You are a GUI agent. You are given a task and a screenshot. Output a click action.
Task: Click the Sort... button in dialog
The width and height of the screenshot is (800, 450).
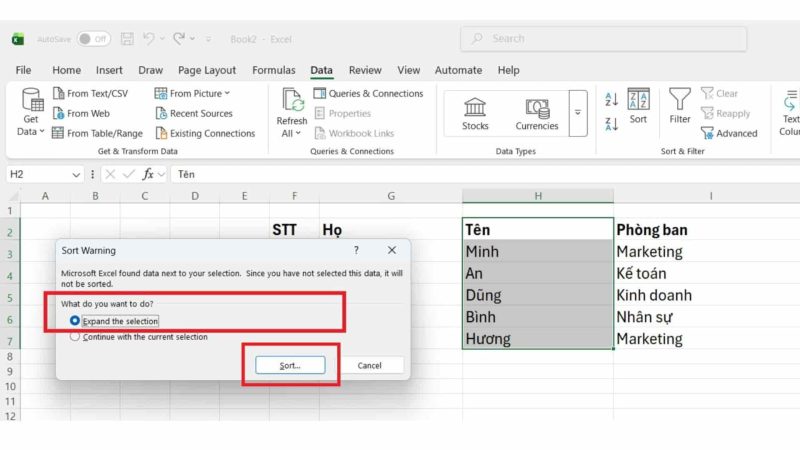(290, 365)
